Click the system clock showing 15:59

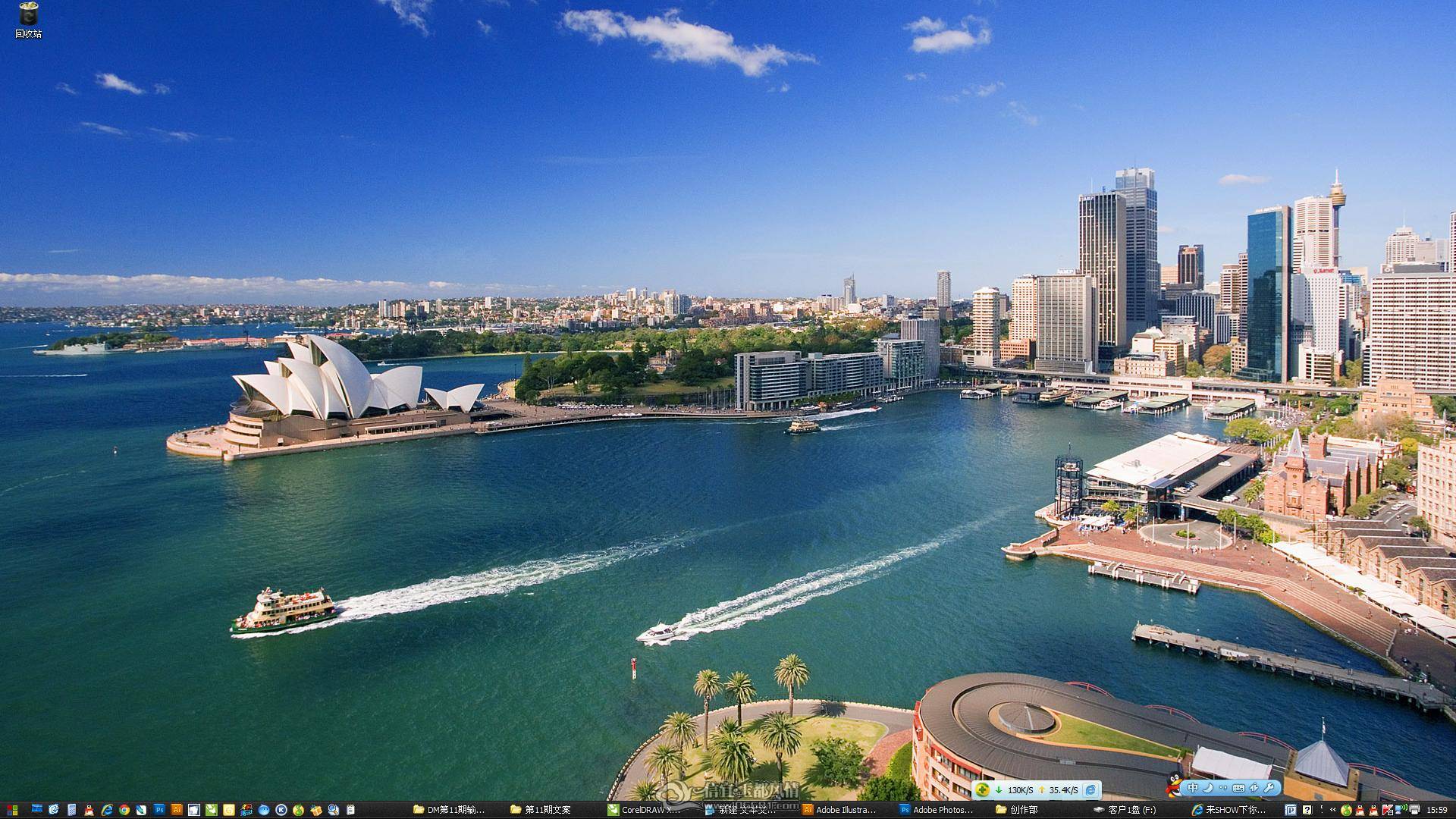coord(1437,810)
